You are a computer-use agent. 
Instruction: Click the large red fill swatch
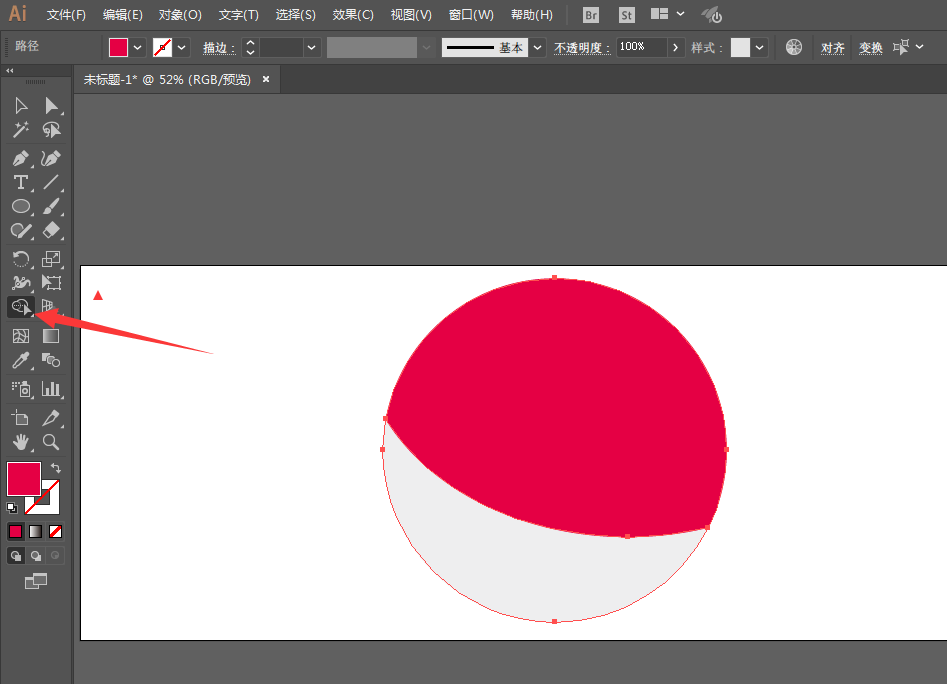[24, 479]
